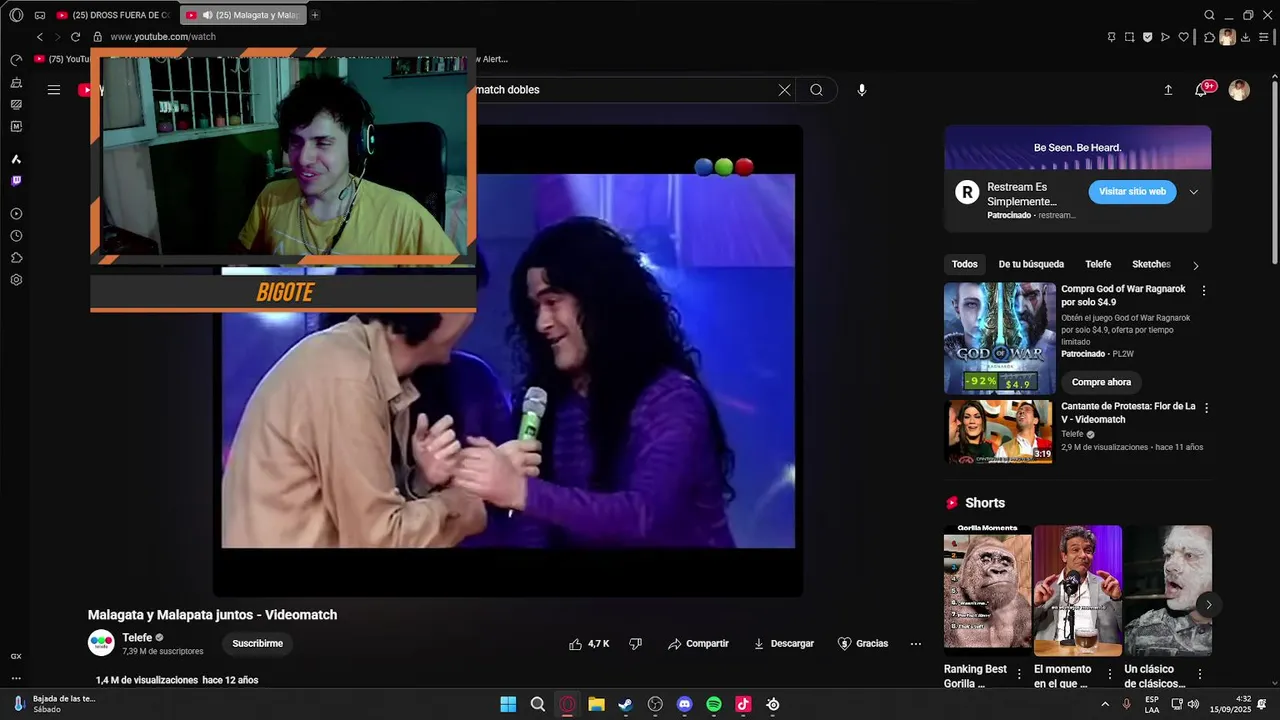
Task: Click the browser tab search magnifier
Action: coord(1209,15)
